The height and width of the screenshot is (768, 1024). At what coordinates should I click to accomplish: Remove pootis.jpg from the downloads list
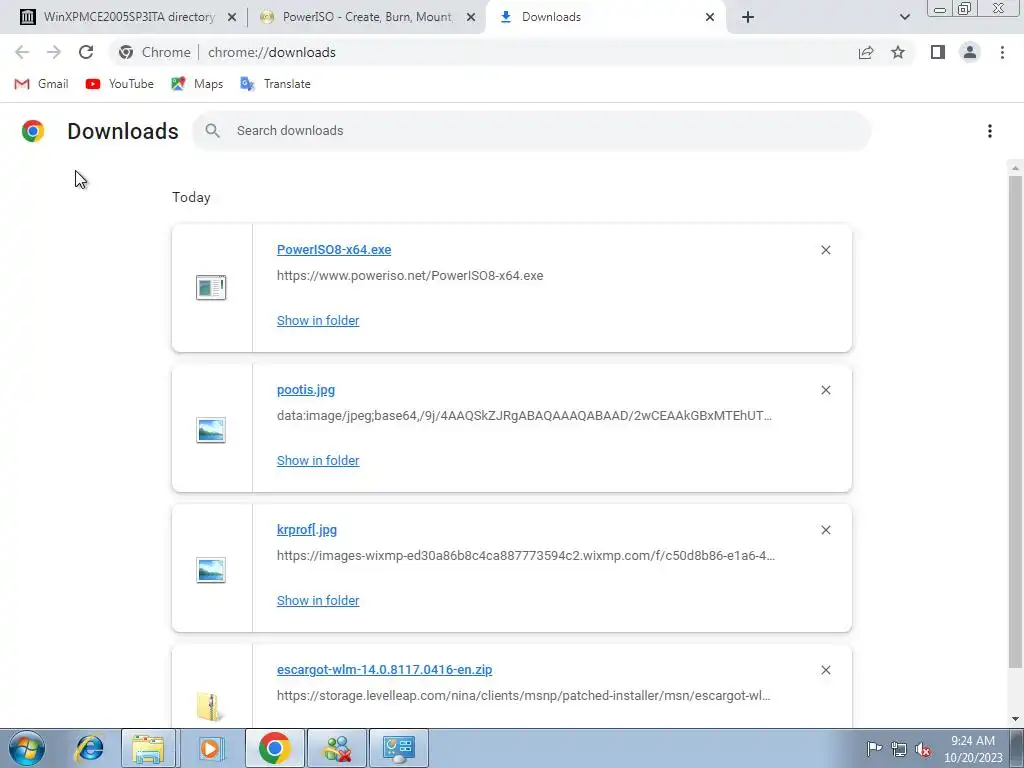[826, 390]
